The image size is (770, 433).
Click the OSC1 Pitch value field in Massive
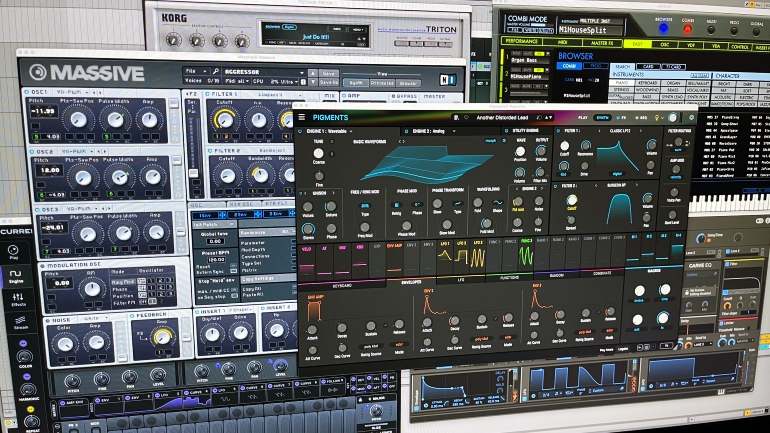[43, 111]
